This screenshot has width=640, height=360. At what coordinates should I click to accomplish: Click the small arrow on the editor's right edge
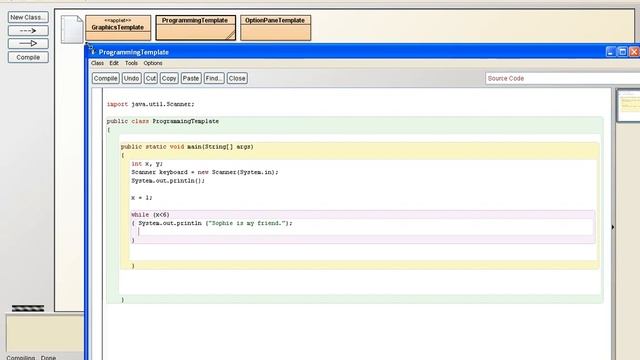tap(613, 227)
